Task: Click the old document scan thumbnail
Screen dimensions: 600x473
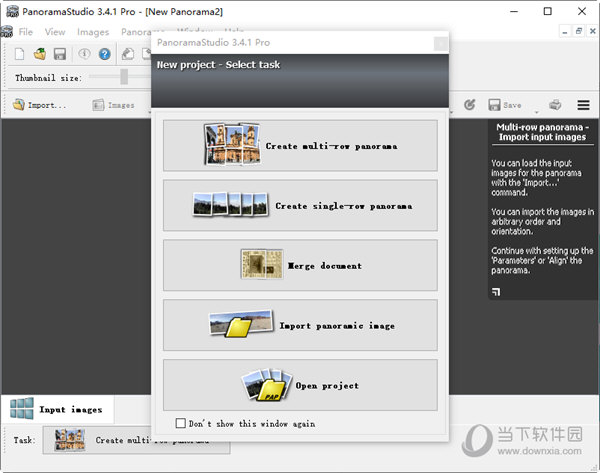Action: tap(262, 264)
